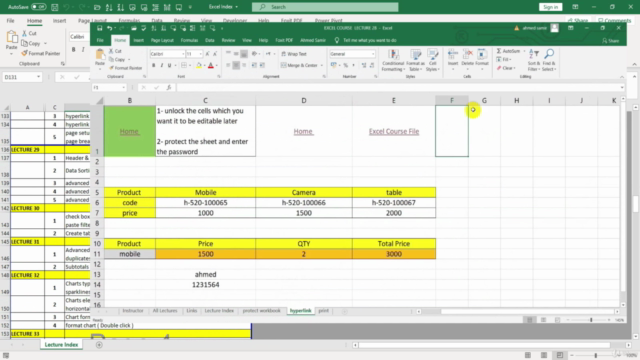This screenshot has width=640, height=360.
Task: Open General number format dropdown
Action: (x=373, y=54)
